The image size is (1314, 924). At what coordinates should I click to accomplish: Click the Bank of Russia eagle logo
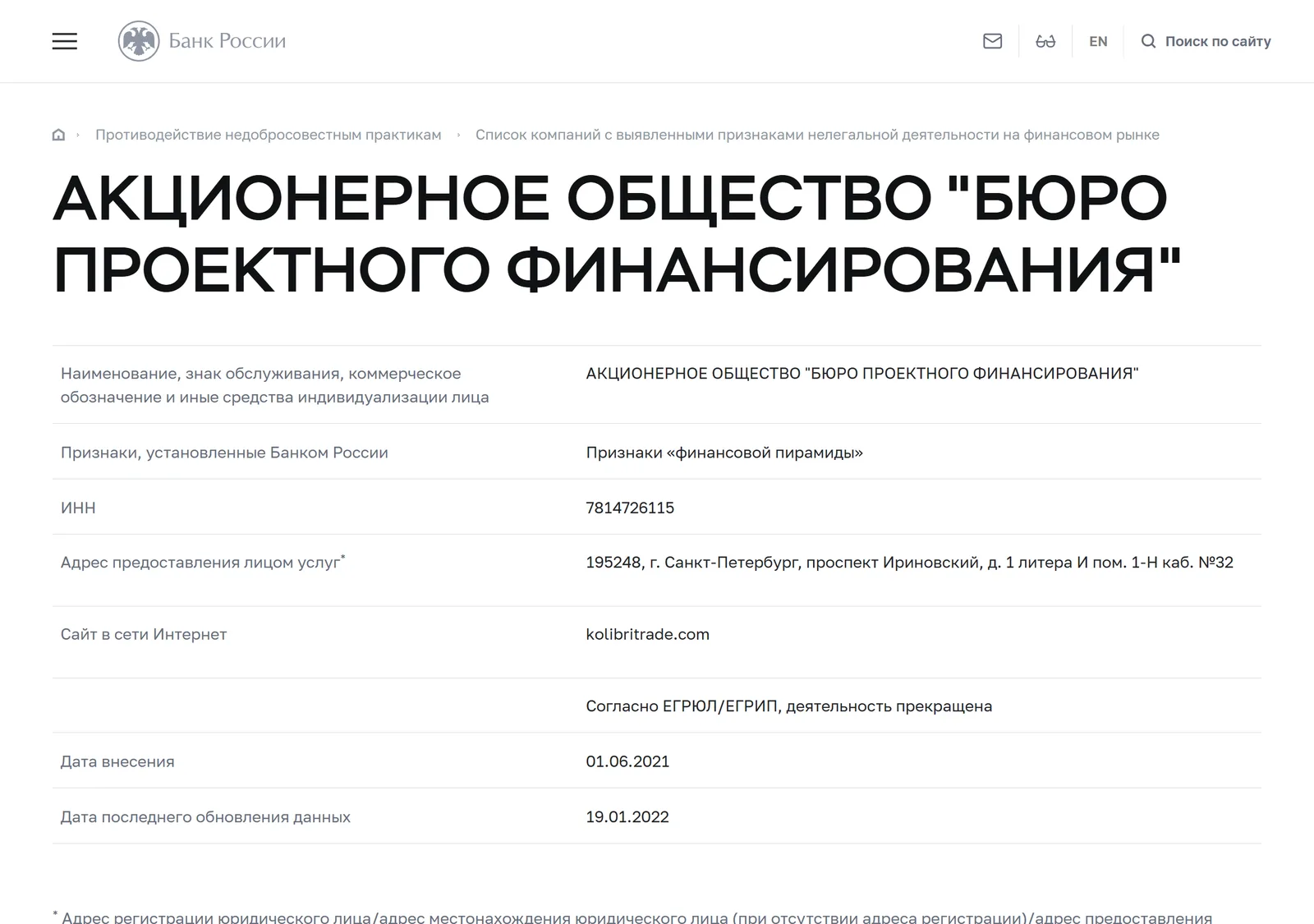[139, 41]
